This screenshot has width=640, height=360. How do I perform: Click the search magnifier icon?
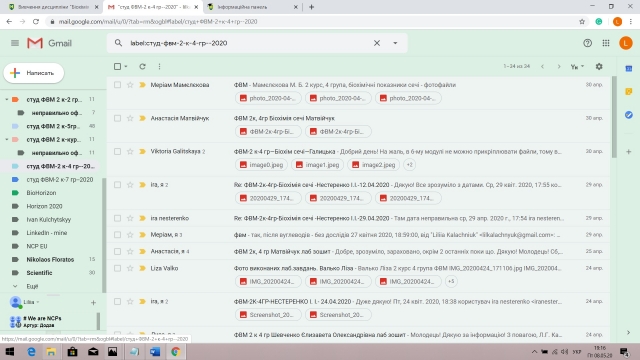point(118,43)
